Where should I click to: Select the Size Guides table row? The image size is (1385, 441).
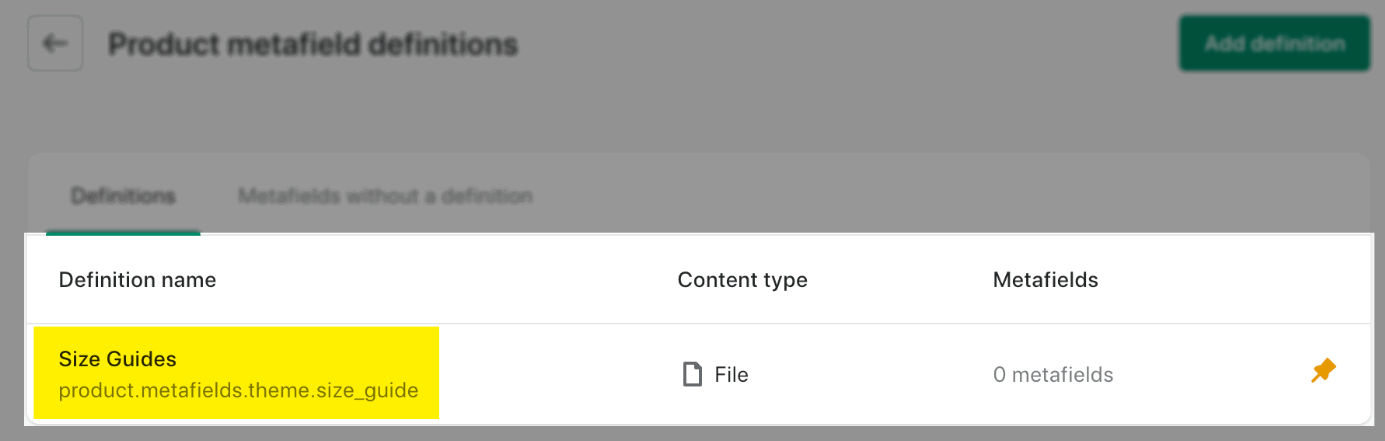pos(699,373)
